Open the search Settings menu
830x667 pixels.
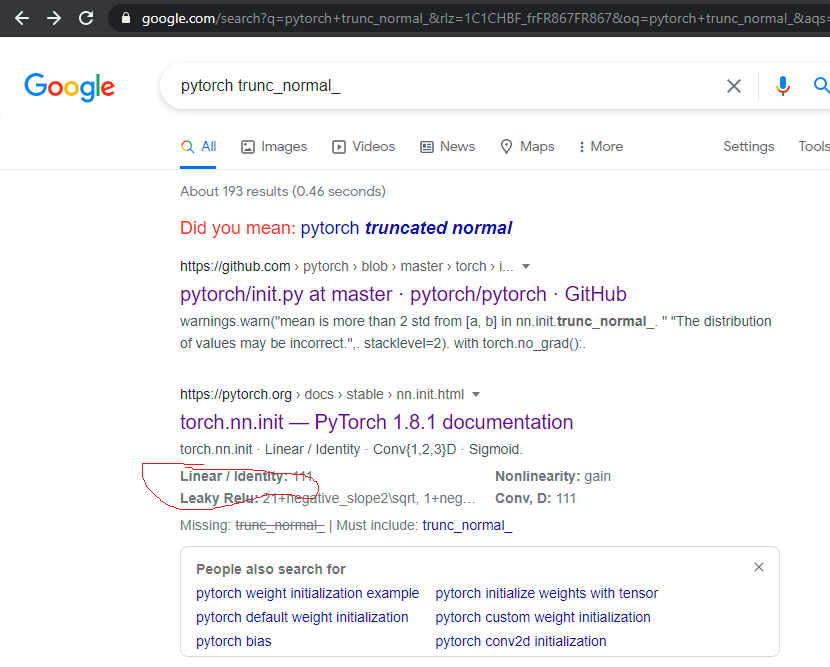point(748,146)
